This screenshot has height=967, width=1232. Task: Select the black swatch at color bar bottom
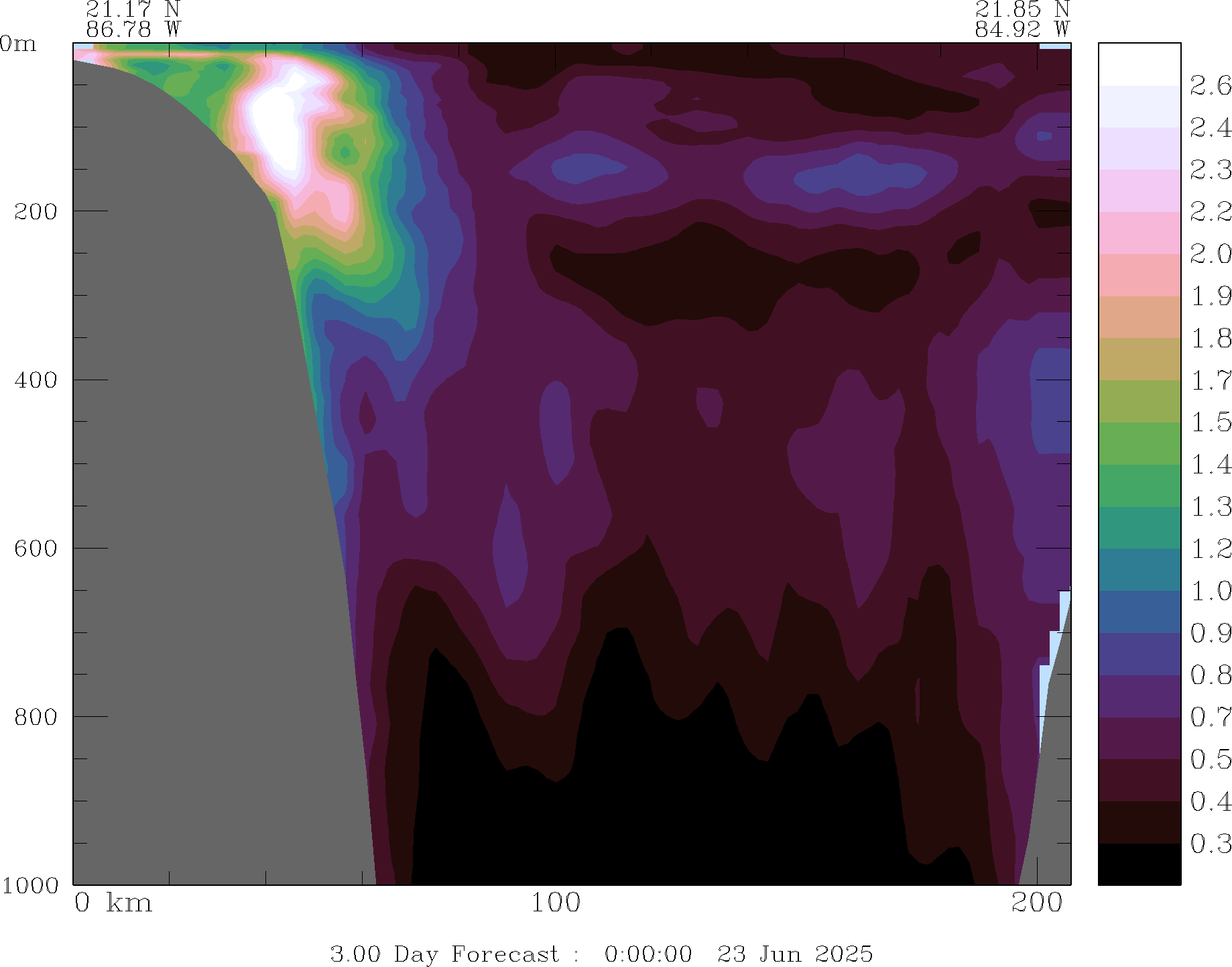1139,864
